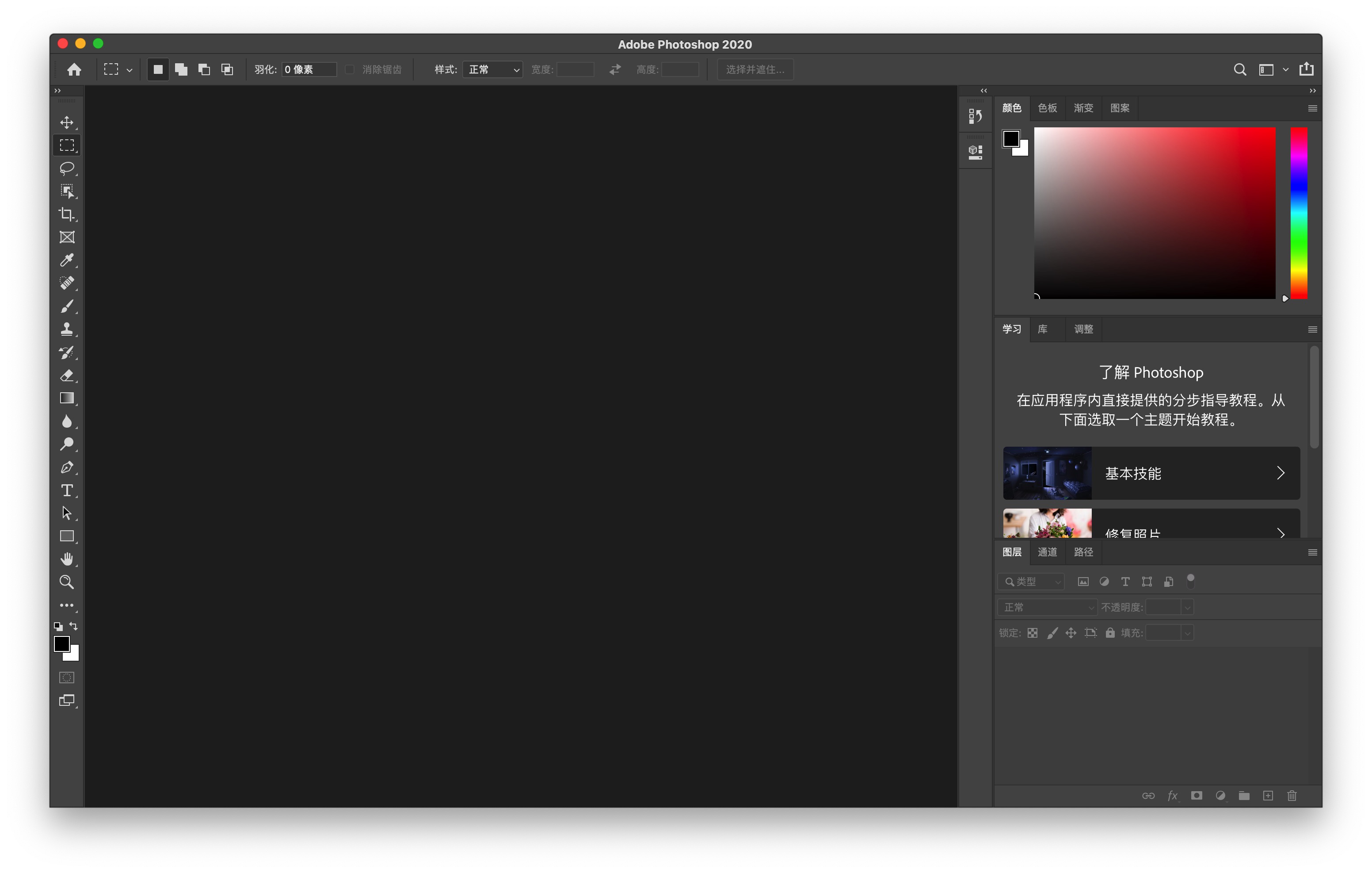Open the Edit Toolbar three-dots menu
The image size is (1372, 873).
tap(67, 605)
